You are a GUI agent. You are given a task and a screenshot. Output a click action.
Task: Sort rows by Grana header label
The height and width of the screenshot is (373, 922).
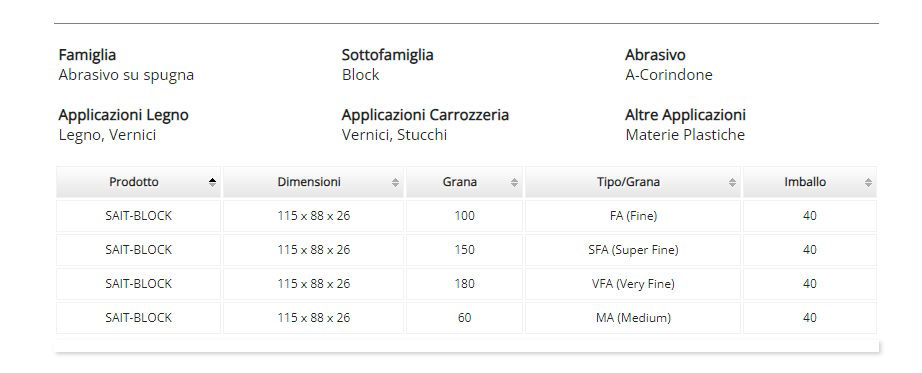(460, 182)
